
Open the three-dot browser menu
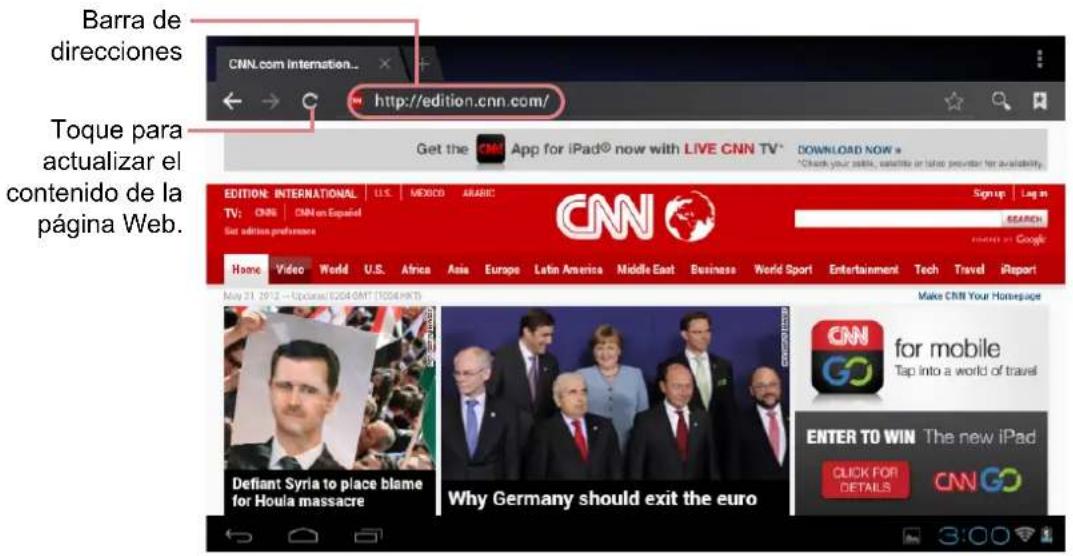point(1039,59)
